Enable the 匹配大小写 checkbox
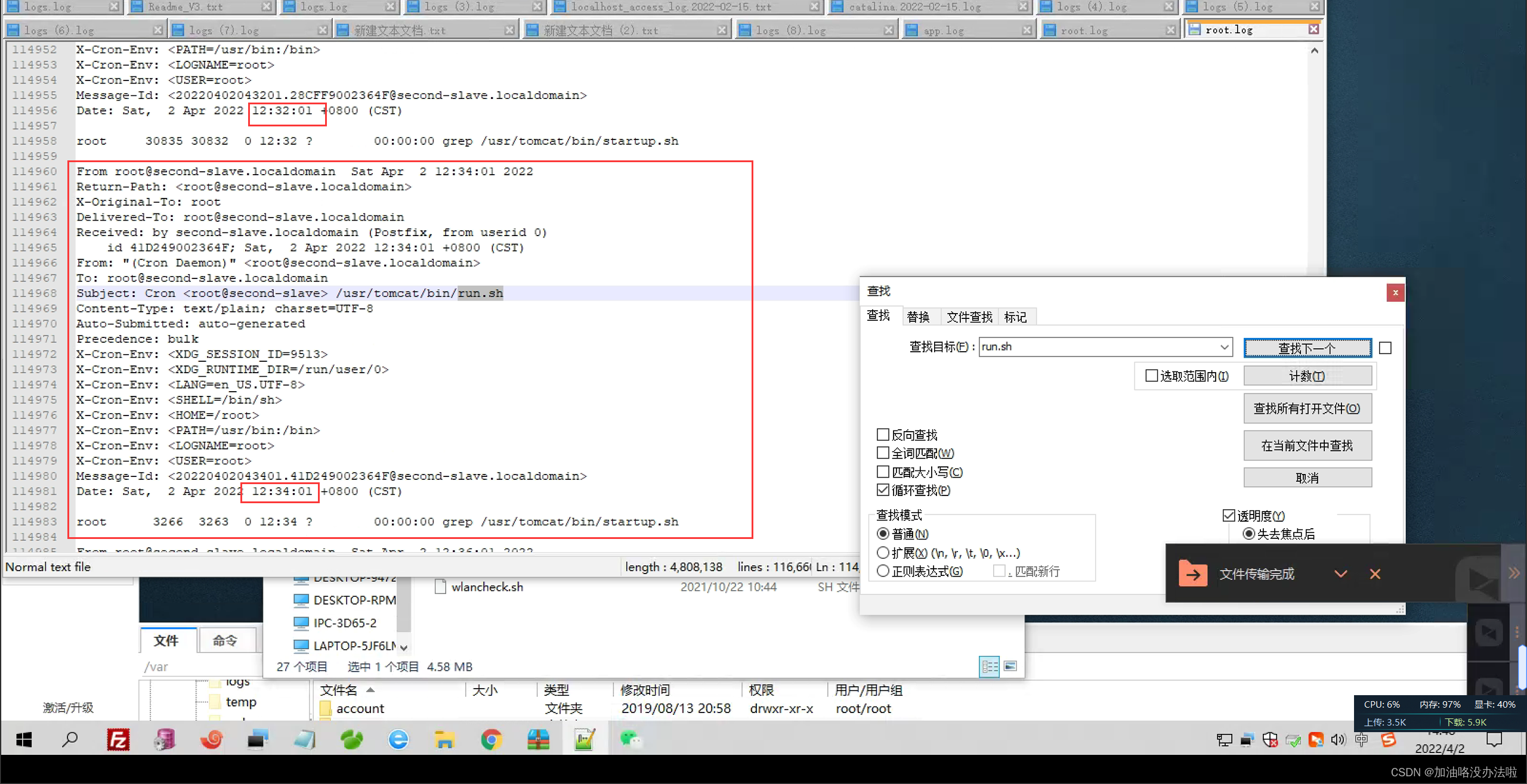 [x=883, y=472]
